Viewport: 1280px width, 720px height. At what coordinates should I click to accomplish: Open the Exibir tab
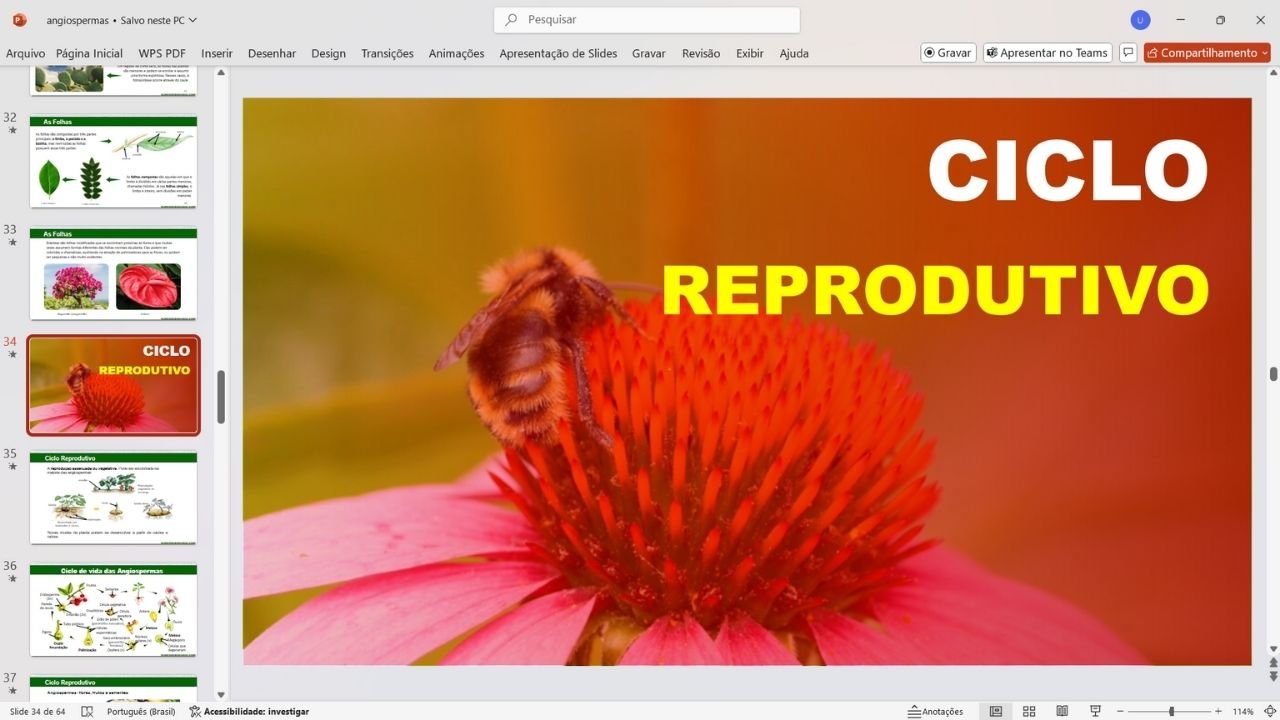(750, 53)
